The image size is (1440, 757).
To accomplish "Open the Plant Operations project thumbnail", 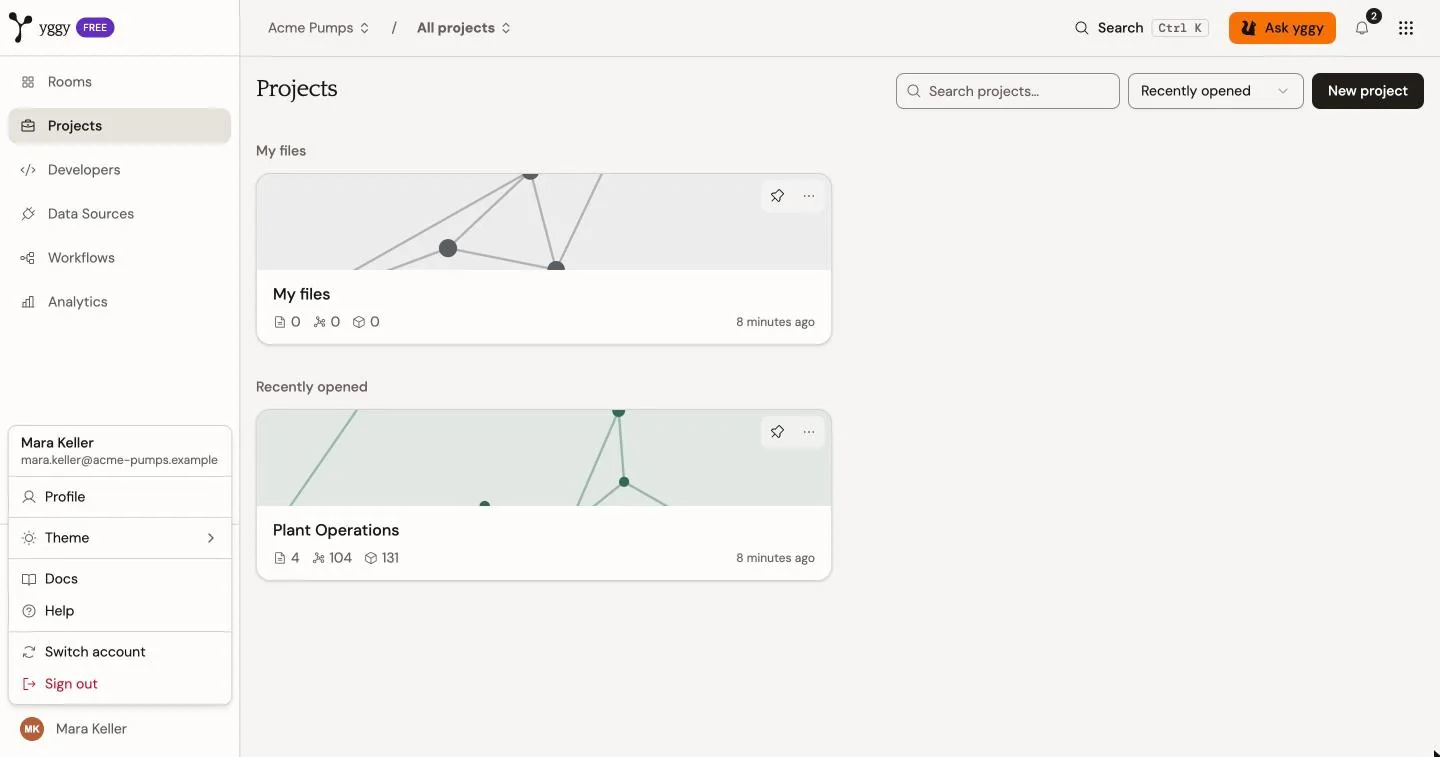I will click(544, 458).
